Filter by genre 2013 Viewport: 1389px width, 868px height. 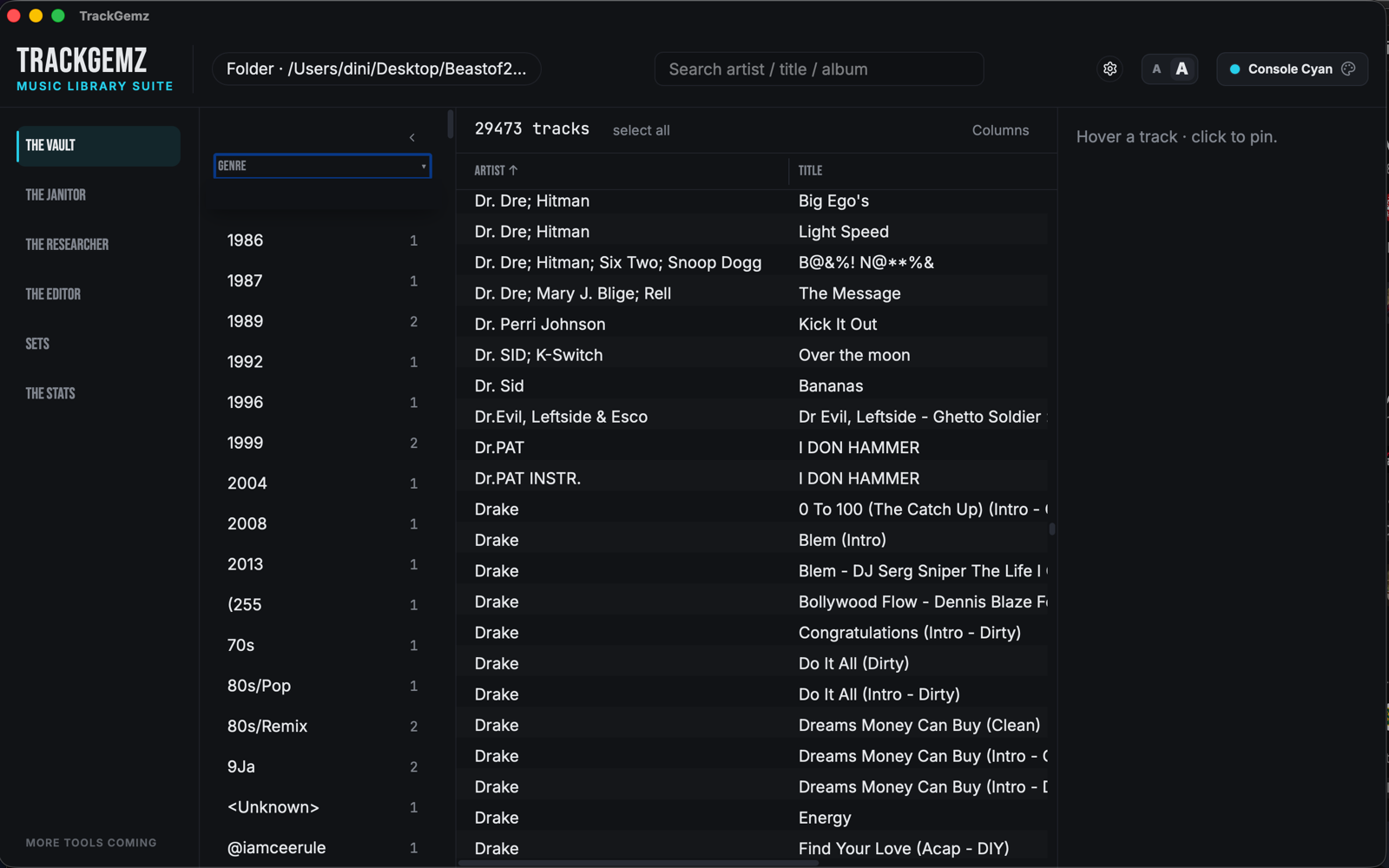[322, 564]
